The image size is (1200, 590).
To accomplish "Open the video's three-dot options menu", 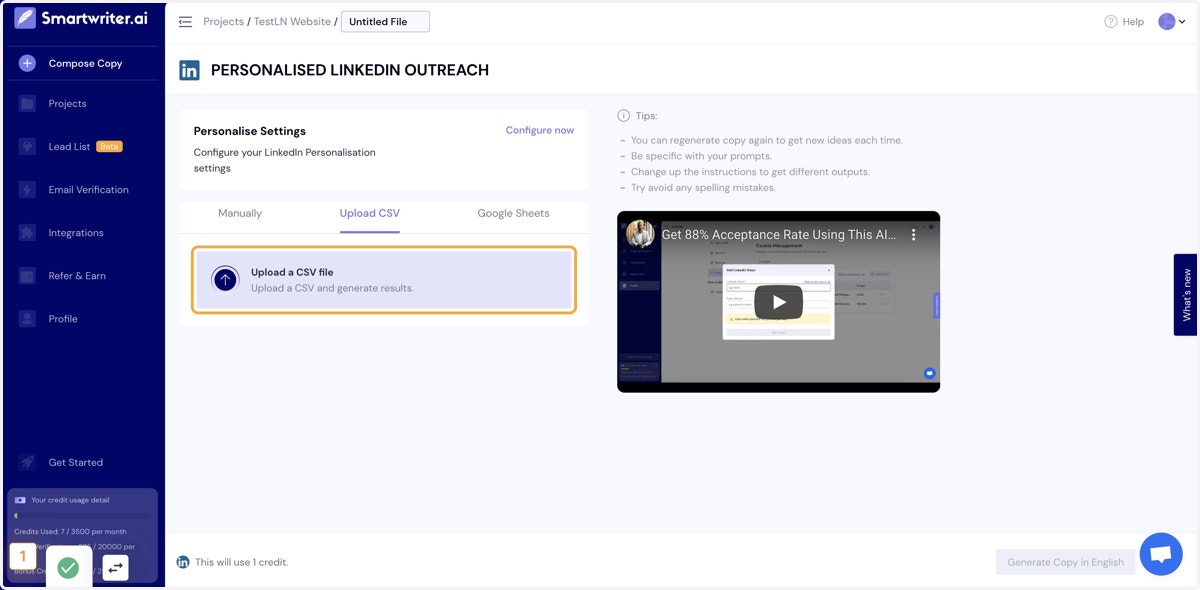I will [913, 235].
